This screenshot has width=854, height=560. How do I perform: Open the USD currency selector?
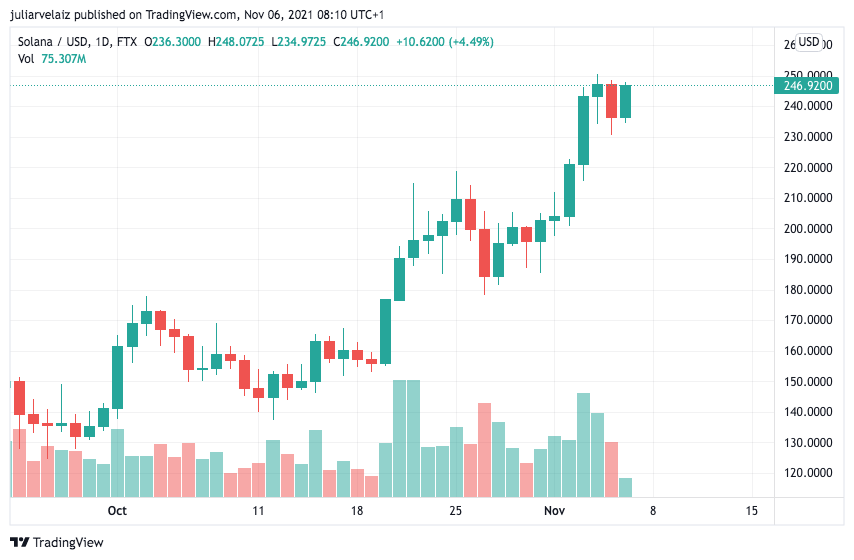808,42
